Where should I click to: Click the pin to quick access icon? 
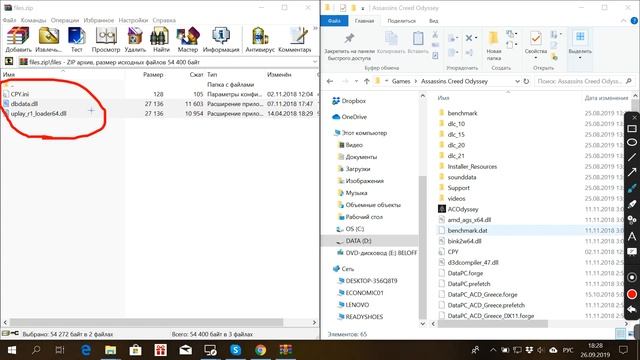(x=349, y=39)
